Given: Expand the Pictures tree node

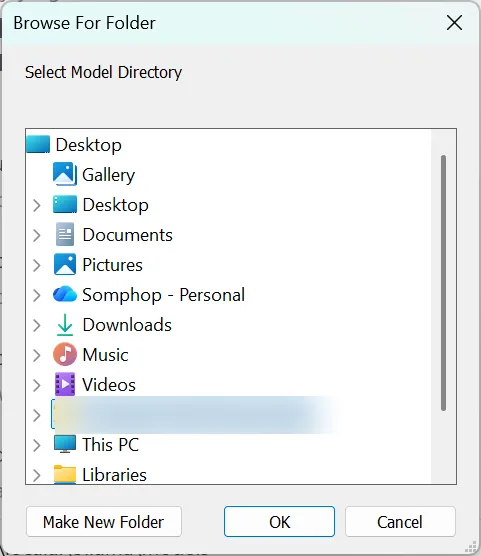Looking at the screenshot, I should [37, 265].
